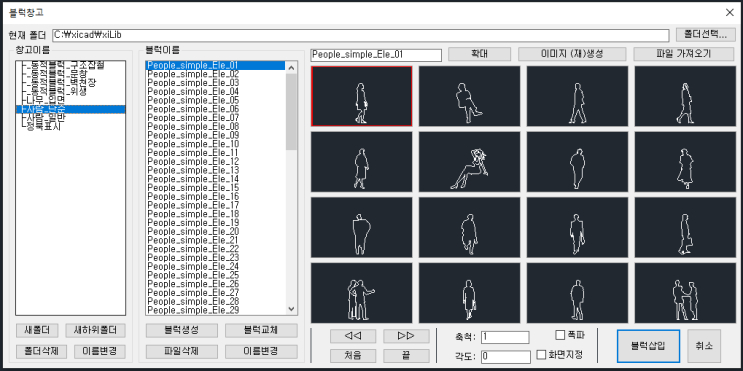Jump to first page with 처음 button
743x371 pixels.
click(353, 356)
